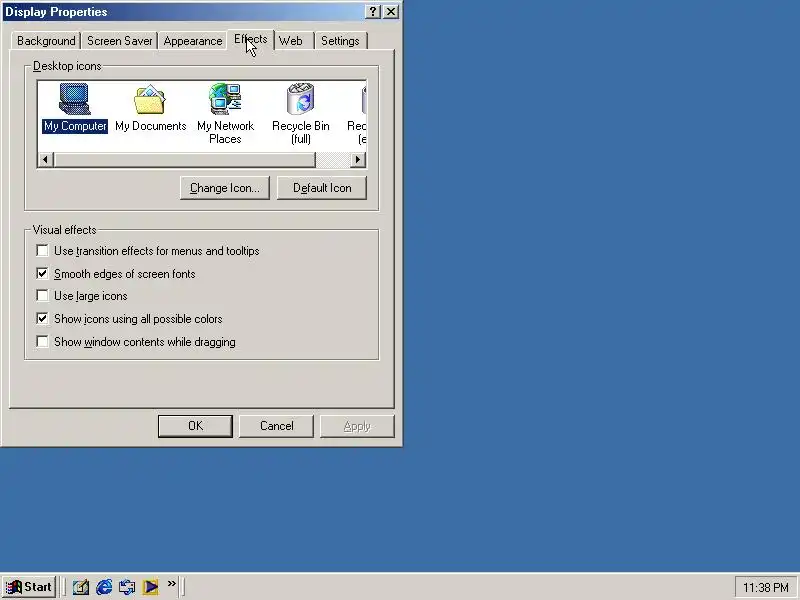
Task: Click the taskbar clock showing 11:38 PM
Action: tap(765, 588)
